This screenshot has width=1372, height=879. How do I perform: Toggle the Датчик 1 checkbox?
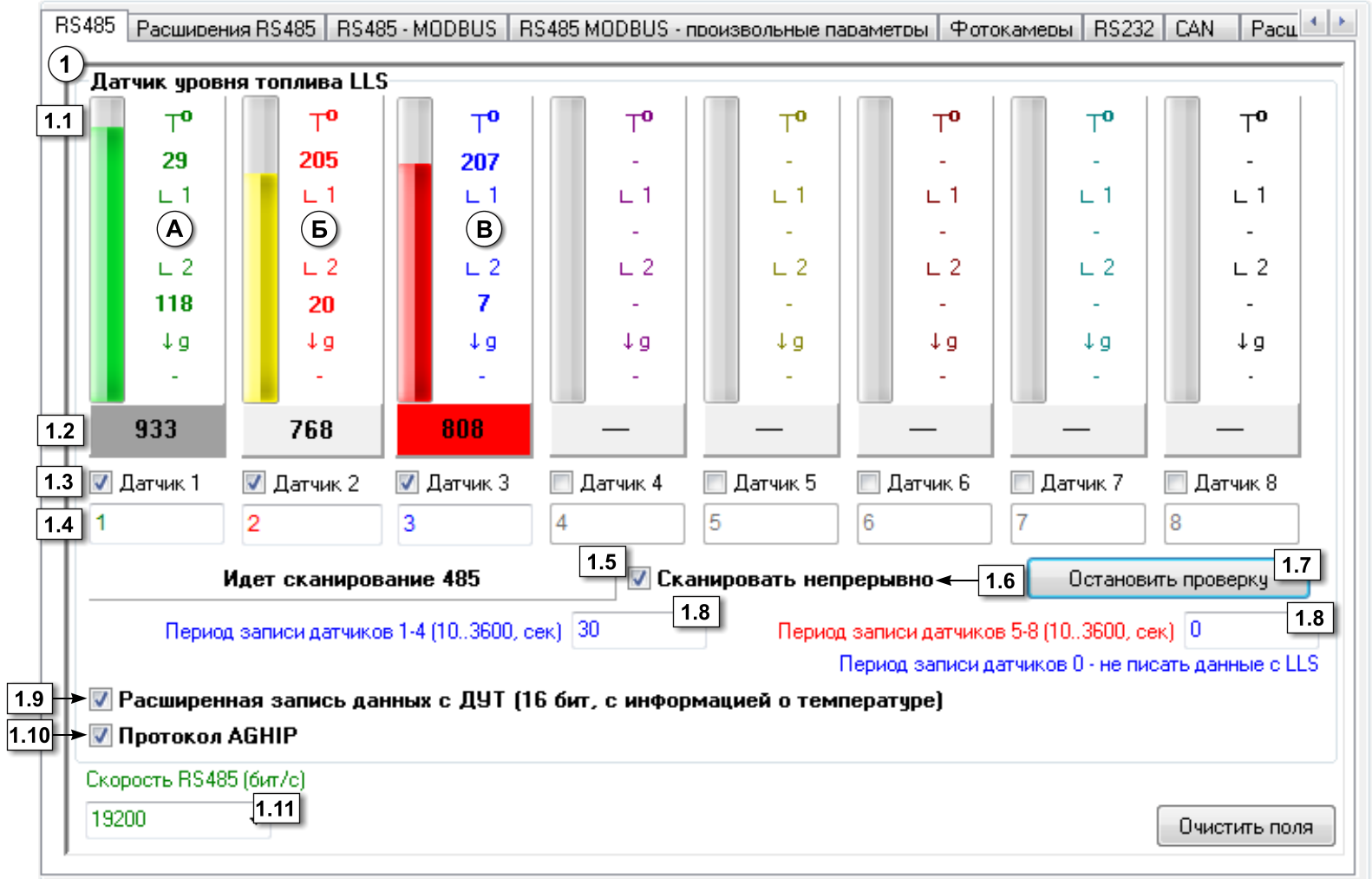click(x=101, y=482)
